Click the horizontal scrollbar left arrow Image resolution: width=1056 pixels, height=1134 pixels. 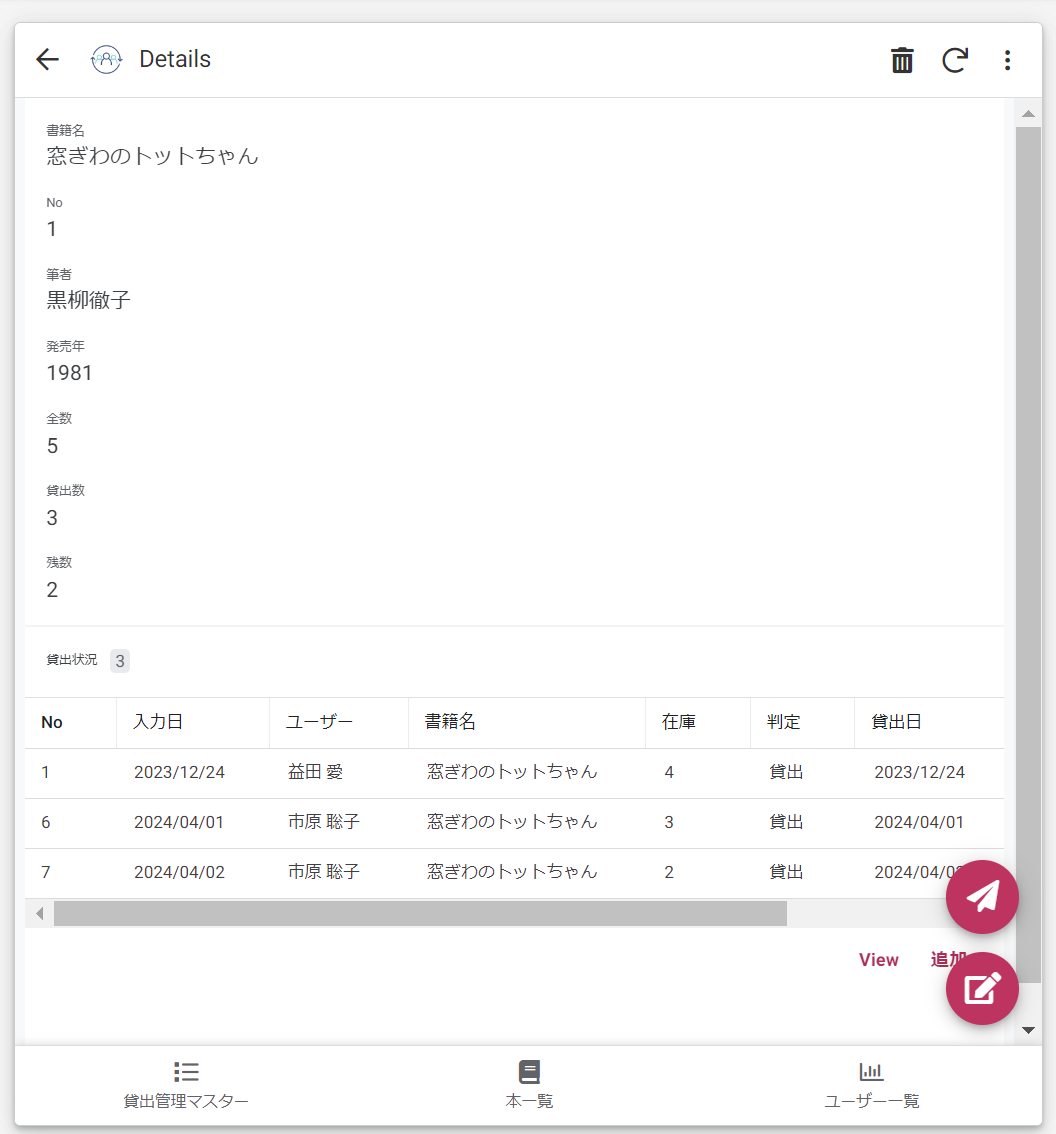pos(40,913)
